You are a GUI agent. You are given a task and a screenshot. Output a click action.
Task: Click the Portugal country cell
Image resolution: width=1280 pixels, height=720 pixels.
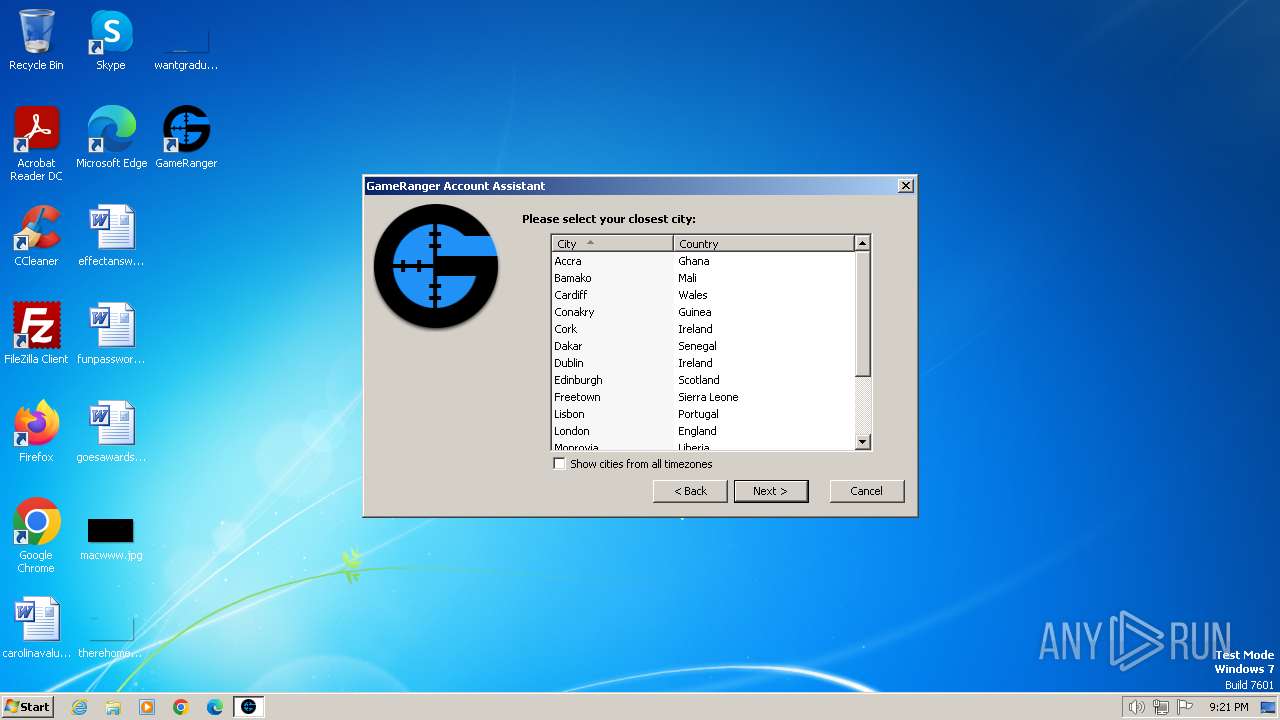pyautogui.click(x=698, y=414)
